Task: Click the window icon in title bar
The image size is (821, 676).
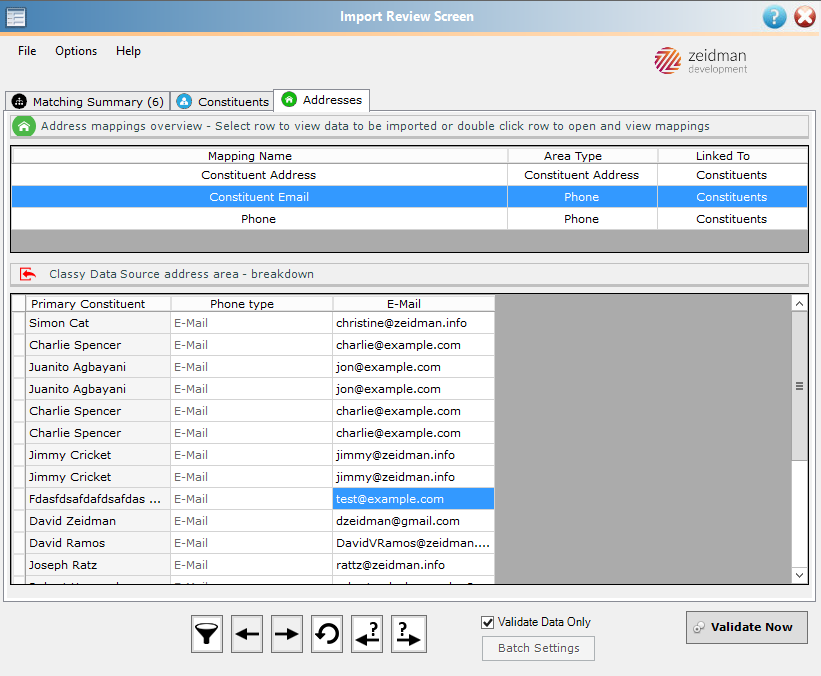Action: 16,17
